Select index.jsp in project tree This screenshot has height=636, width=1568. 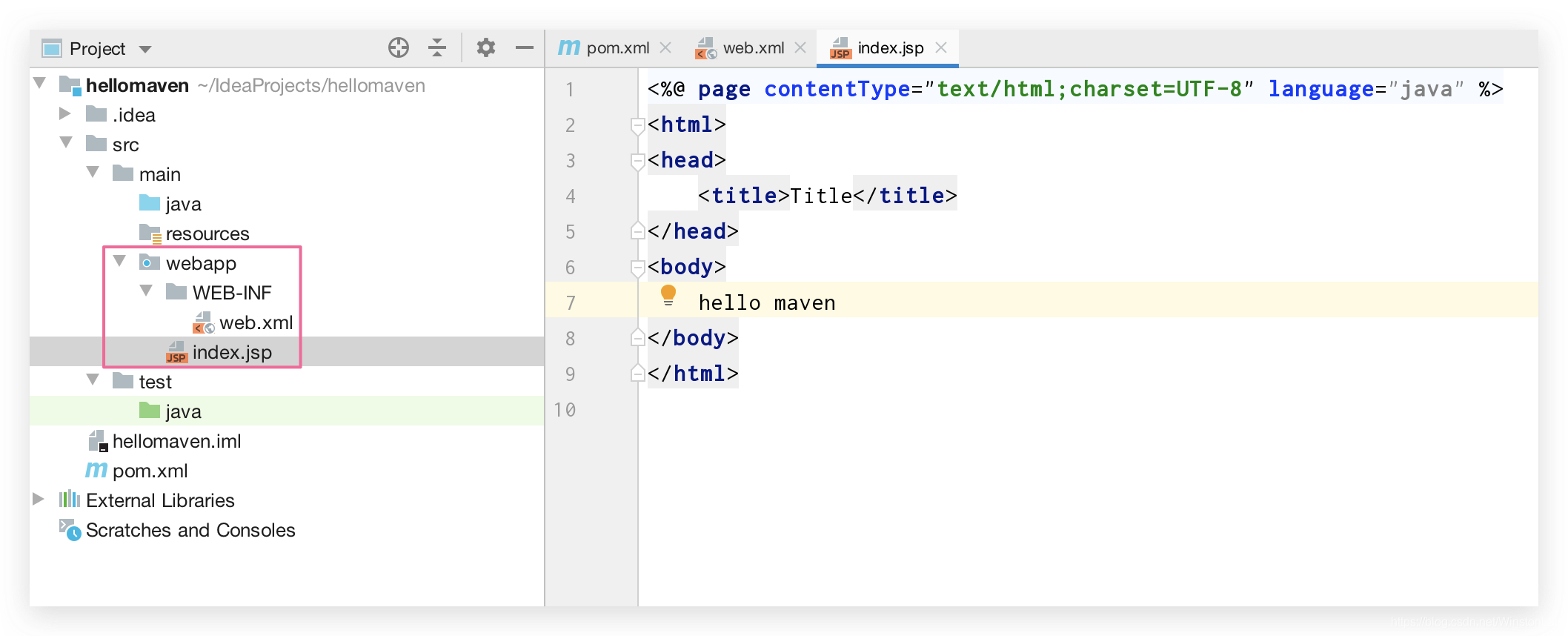[232, 352]
